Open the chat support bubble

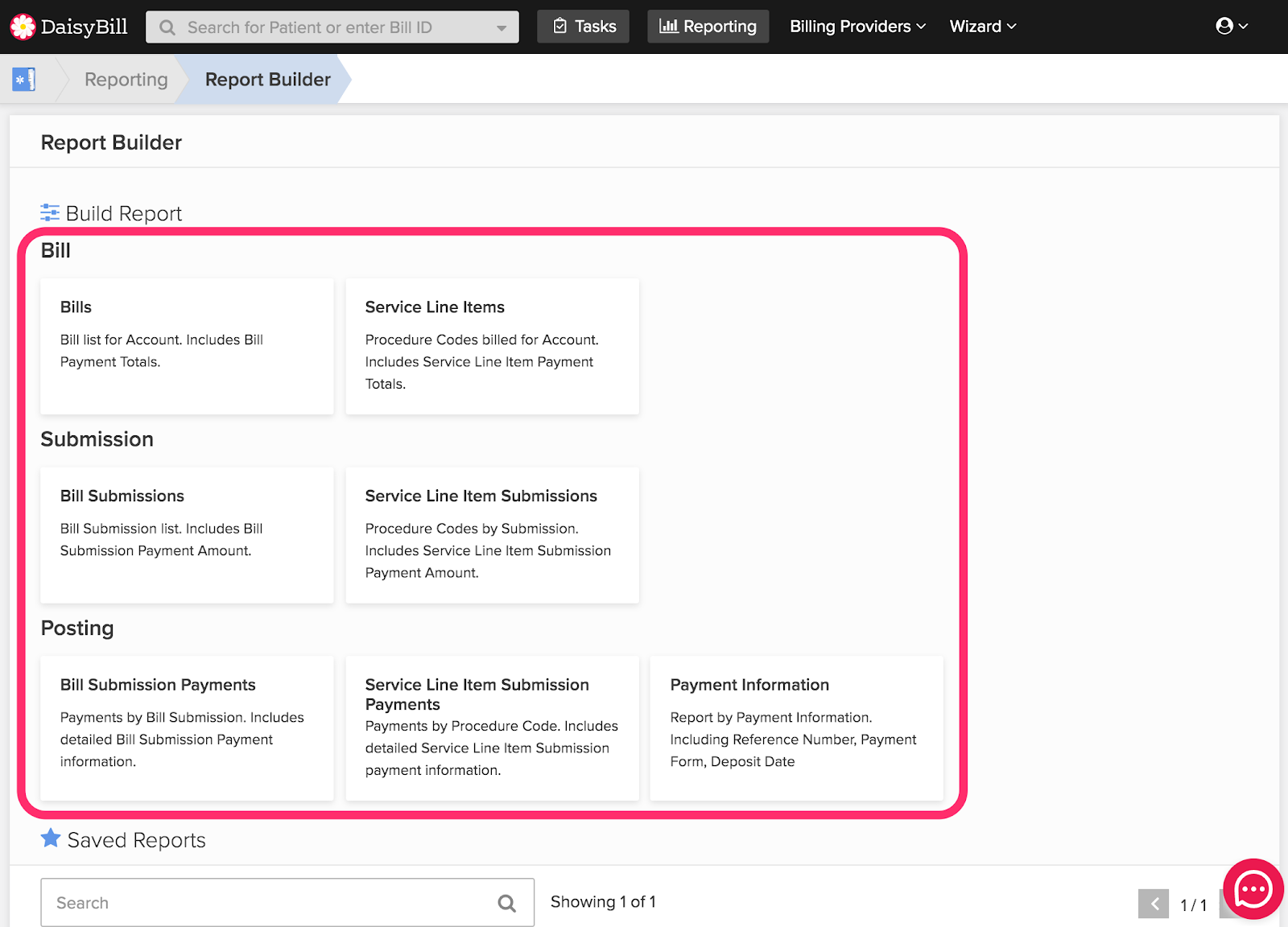click(1253, 888)
